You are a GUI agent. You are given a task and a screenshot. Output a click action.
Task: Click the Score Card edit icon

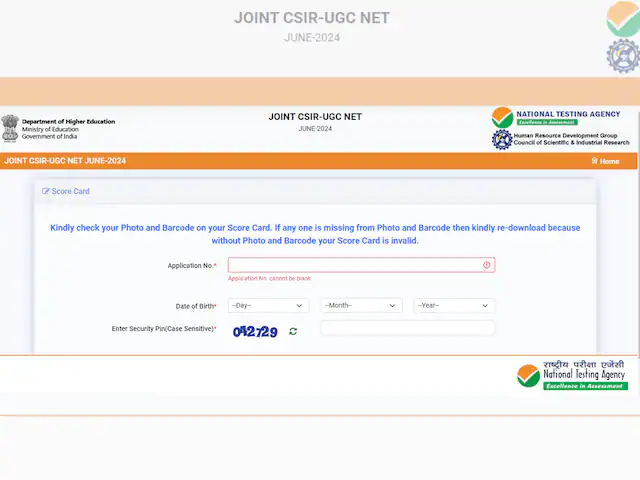click(46, 191)
